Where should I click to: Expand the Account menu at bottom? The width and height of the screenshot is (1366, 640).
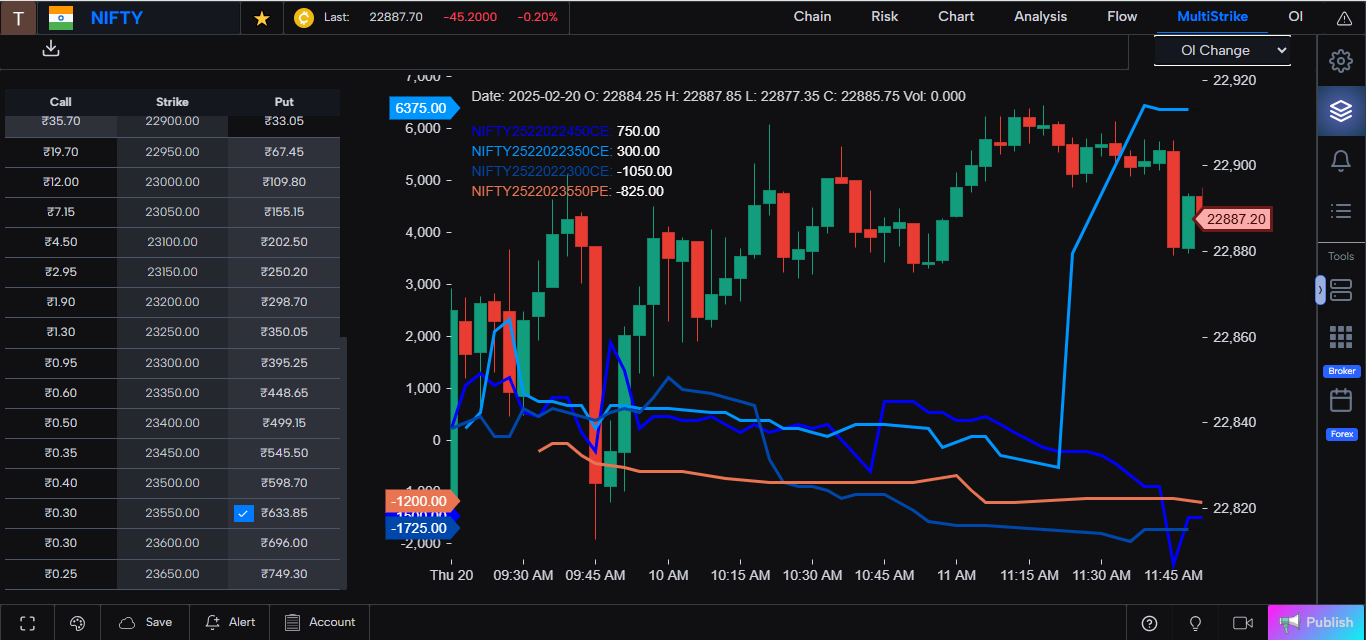(320, 622)
